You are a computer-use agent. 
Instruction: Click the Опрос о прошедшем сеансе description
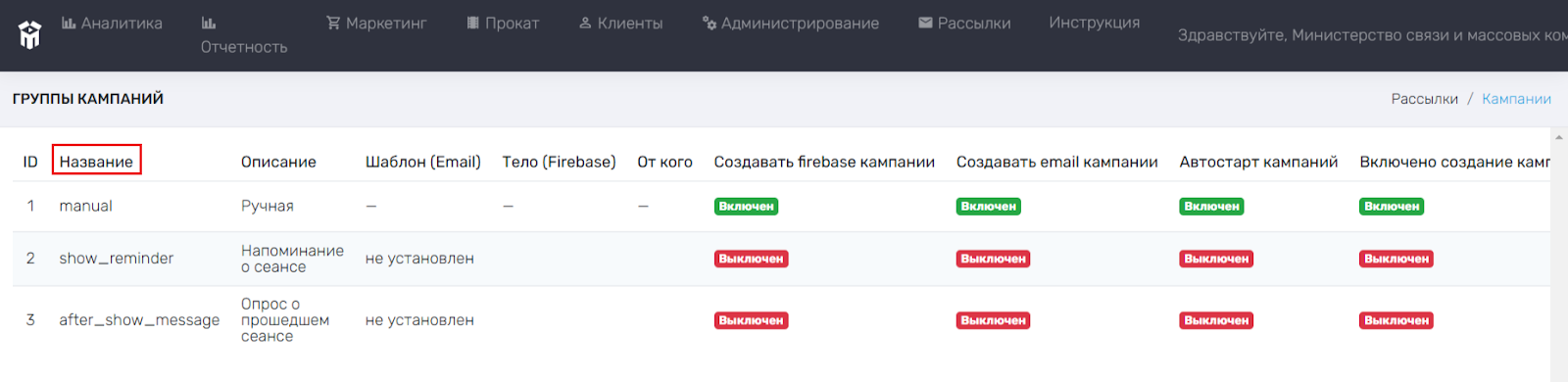click(285, 320)
